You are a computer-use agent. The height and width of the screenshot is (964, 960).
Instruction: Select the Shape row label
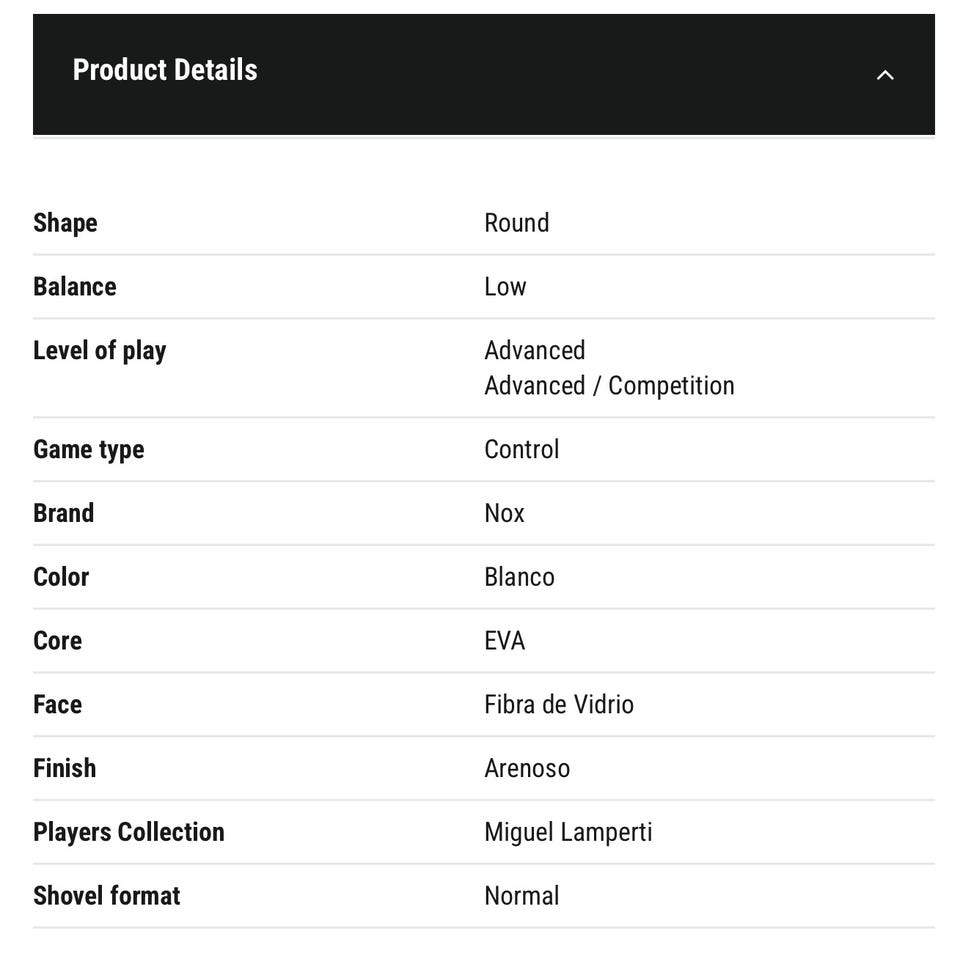pyautogui.click(x=65, y=222)
